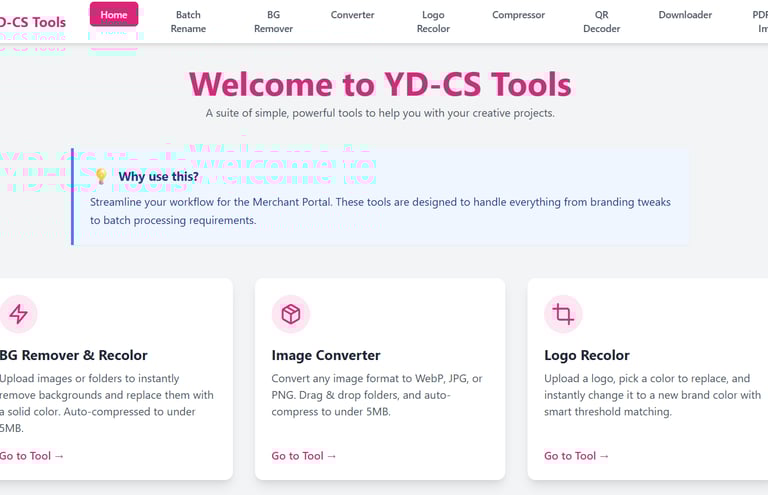Open the Logo Recolor nav item

point(433,22)
